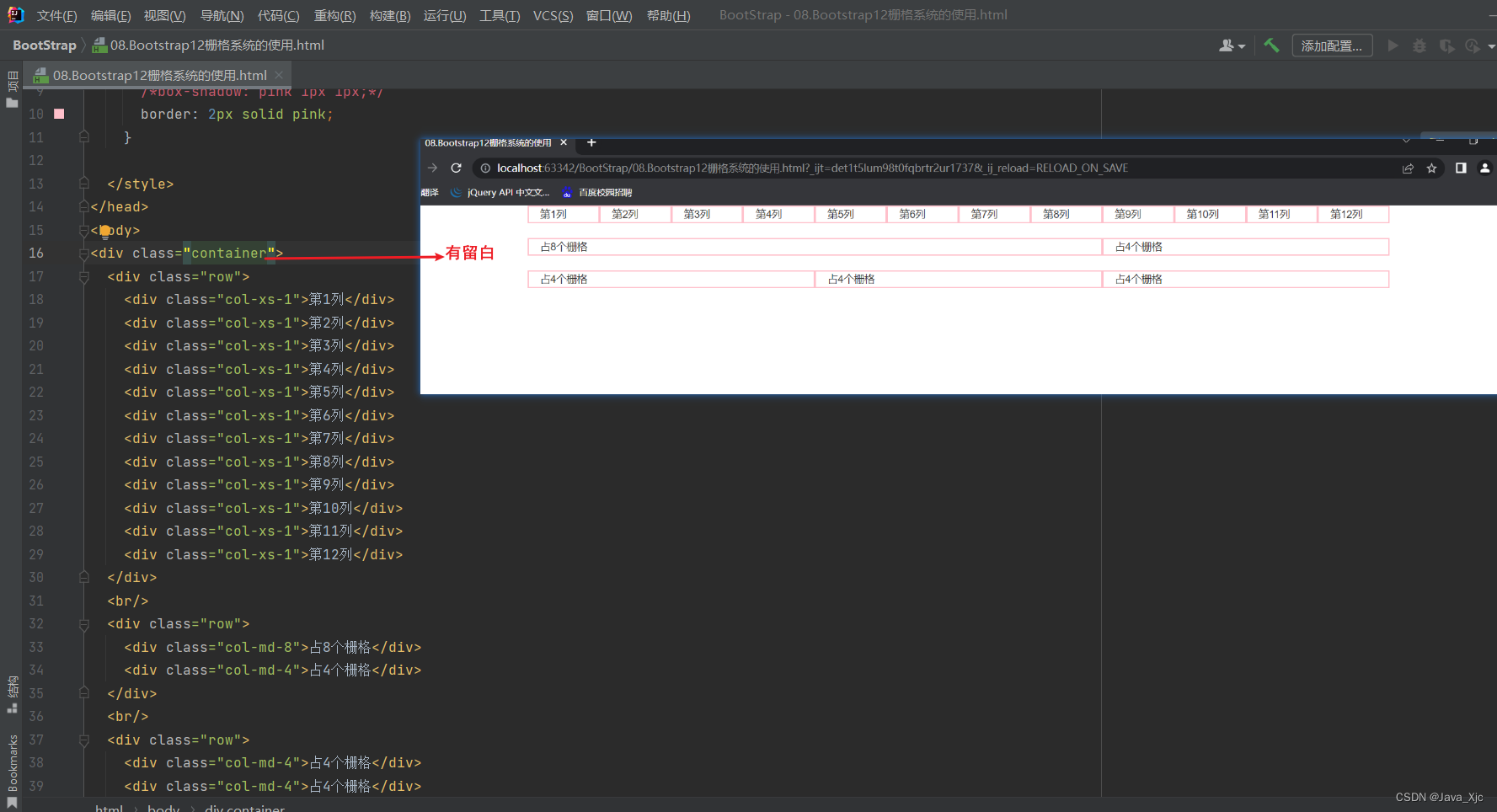Open the Bookmarks tool window sidebar
1497x812 pixels.
12,770
